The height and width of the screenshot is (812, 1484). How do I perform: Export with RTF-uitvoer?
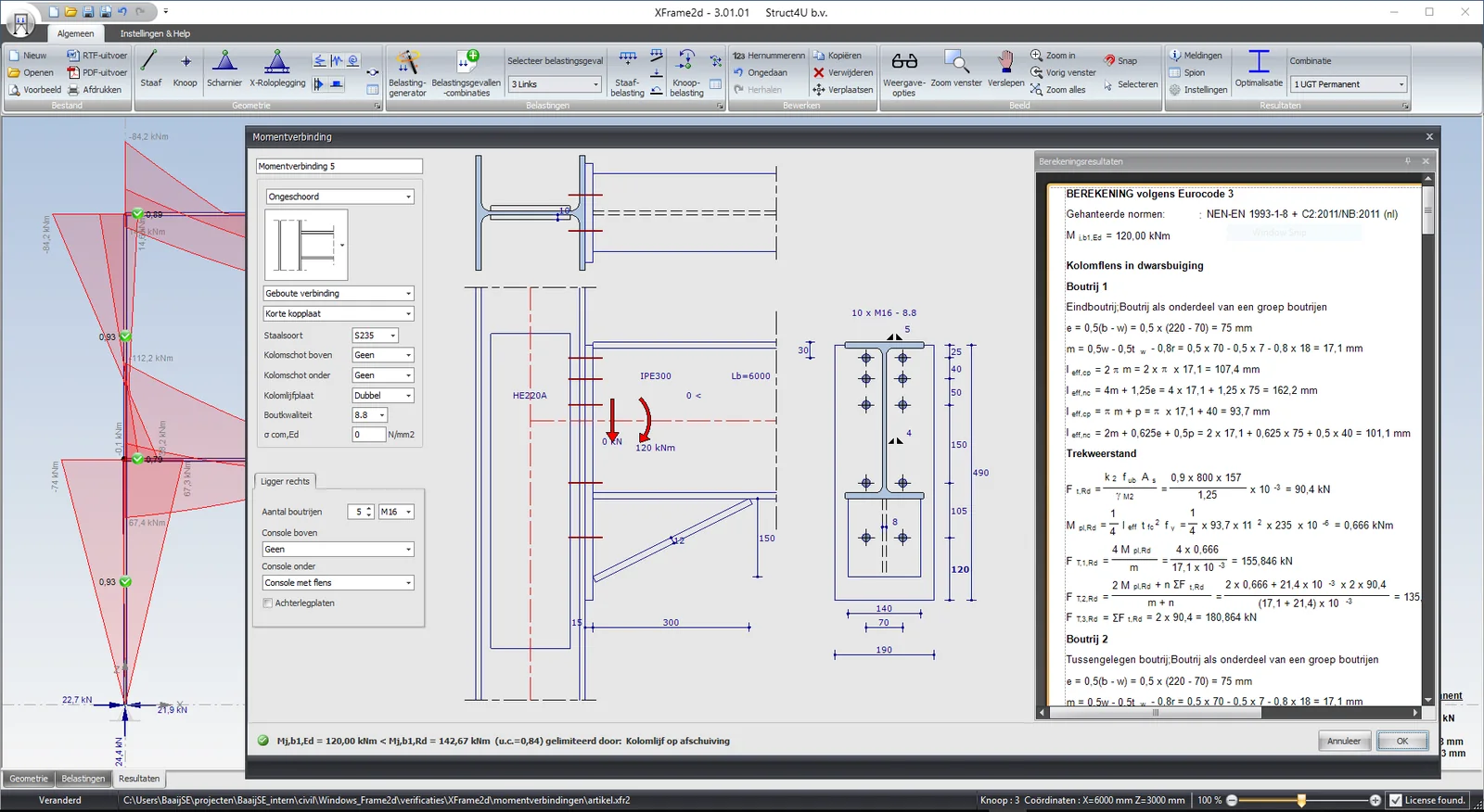point(97,56)
